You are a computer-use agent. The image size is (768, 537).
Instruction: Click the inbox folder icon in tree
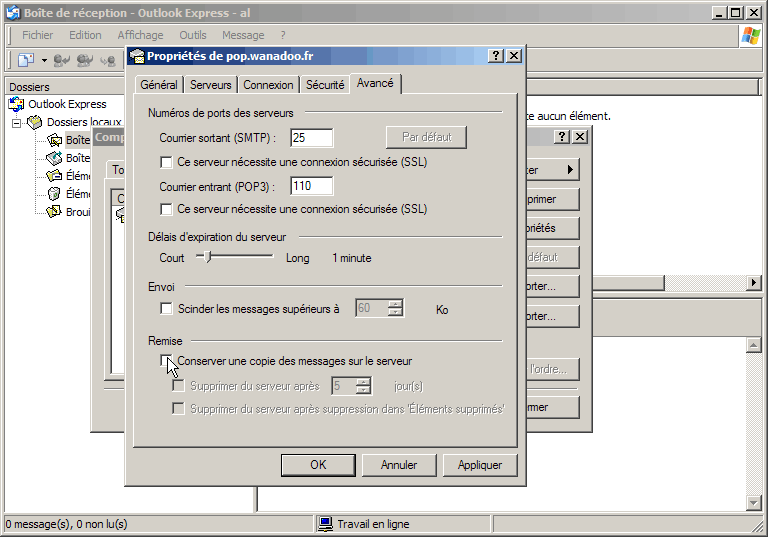point(54,140)
